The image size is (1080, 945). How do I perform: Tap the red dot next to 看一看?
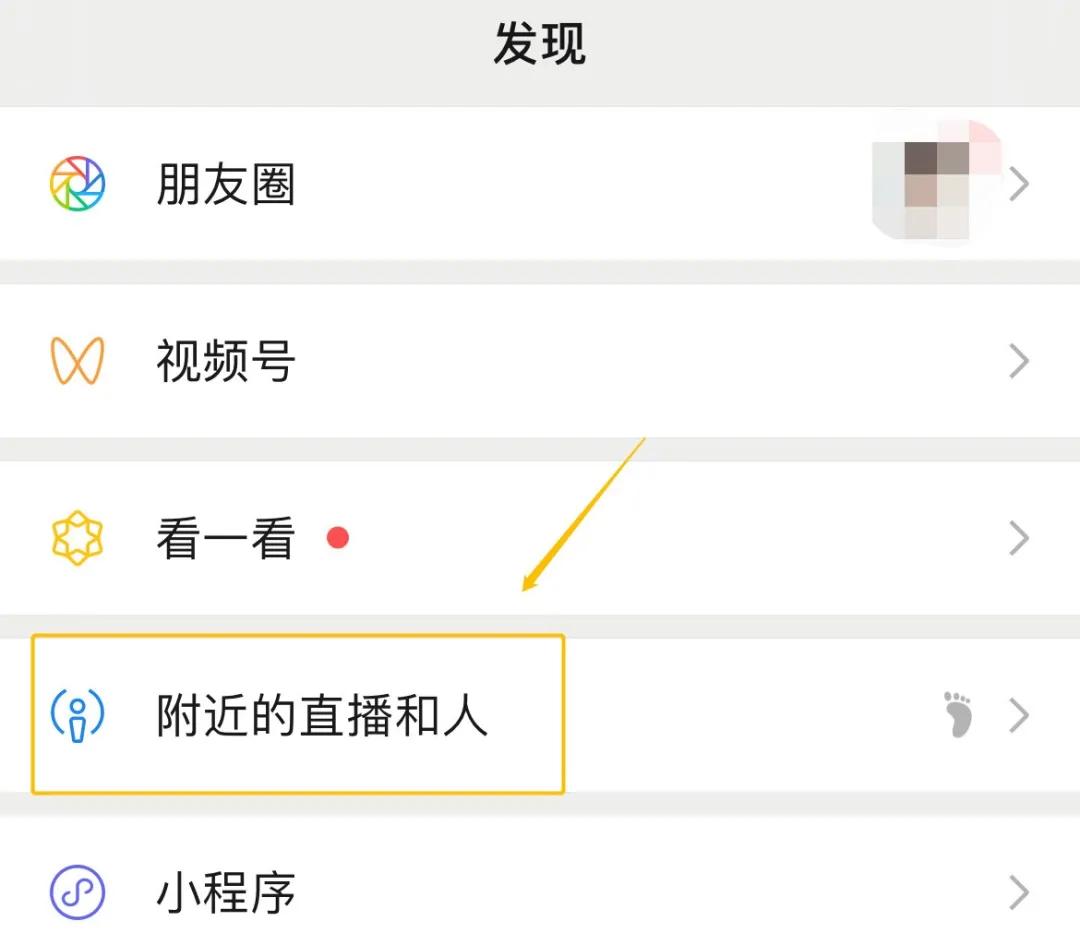(339, 538)
